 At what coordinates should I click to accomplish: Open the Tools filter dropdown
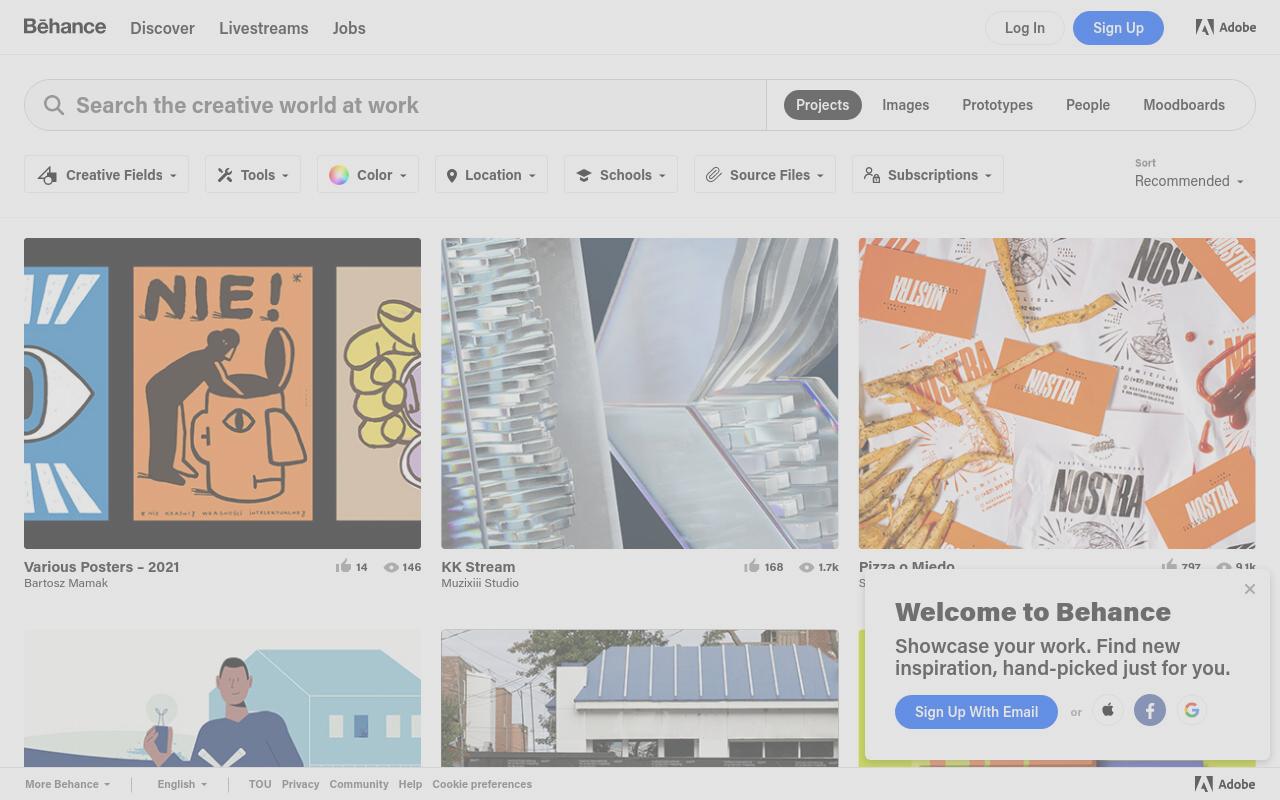[x=253, y=175]
